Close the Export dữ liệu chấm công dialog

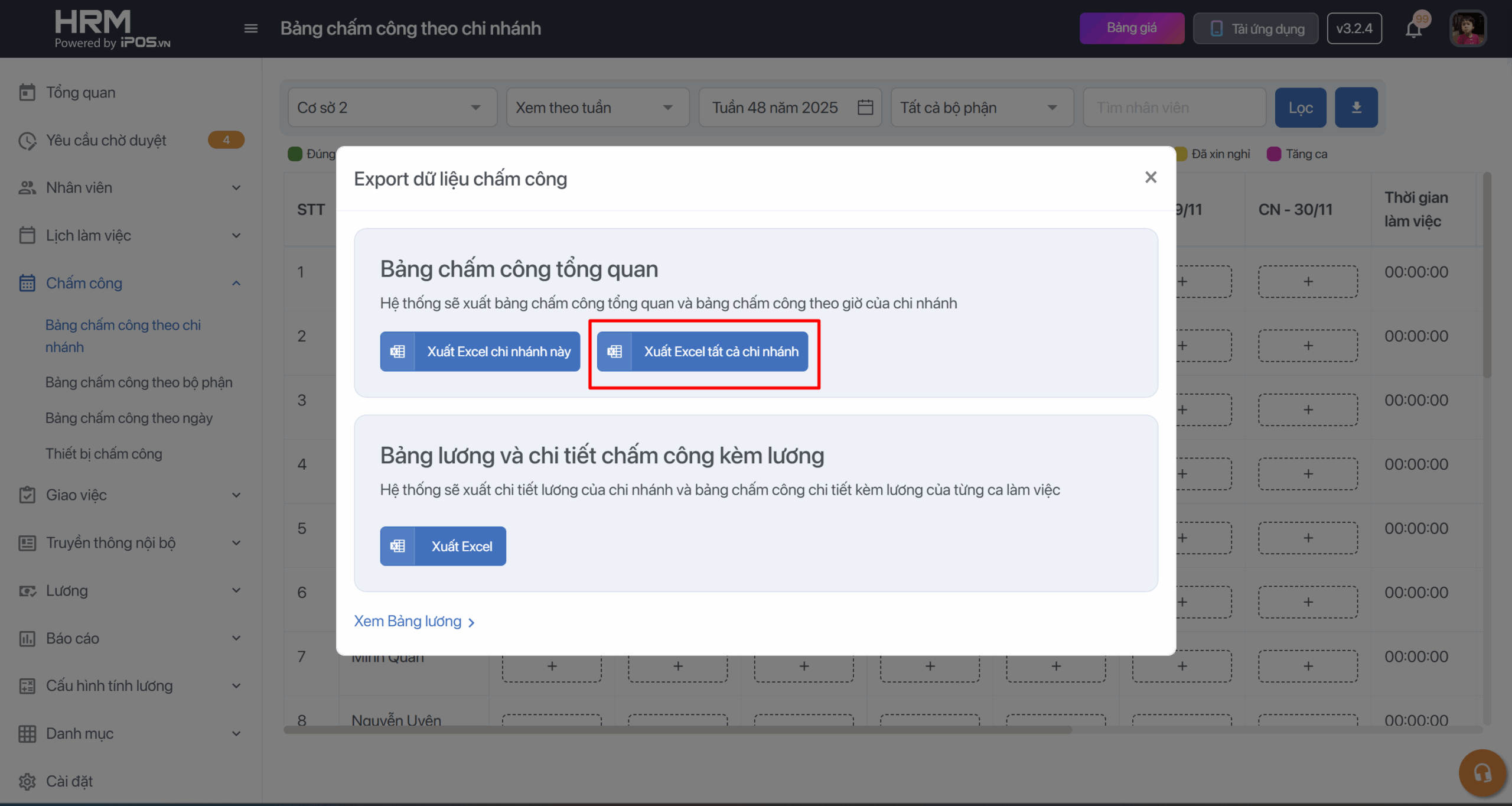1151,177
